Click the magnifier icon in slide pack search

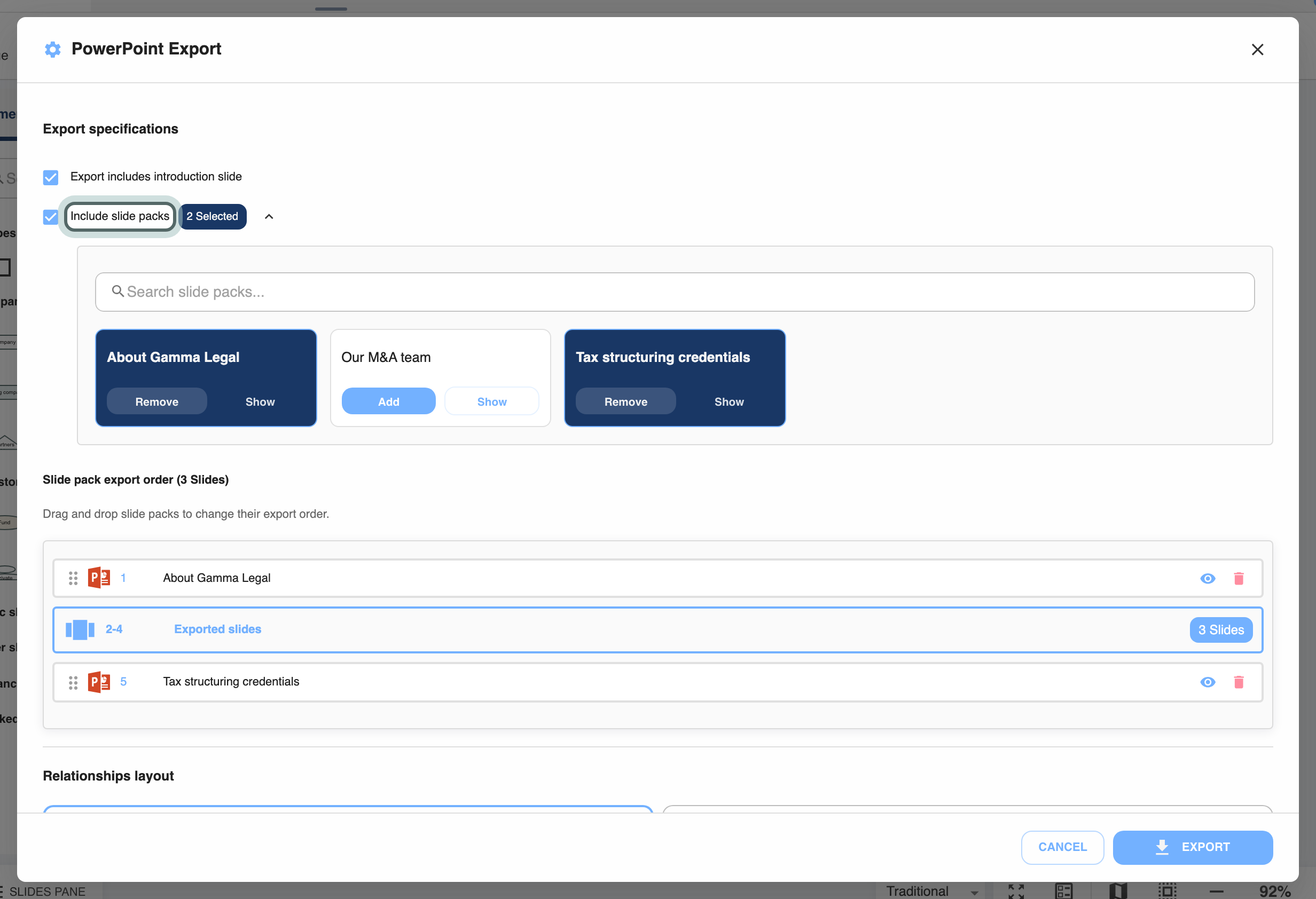118,291
